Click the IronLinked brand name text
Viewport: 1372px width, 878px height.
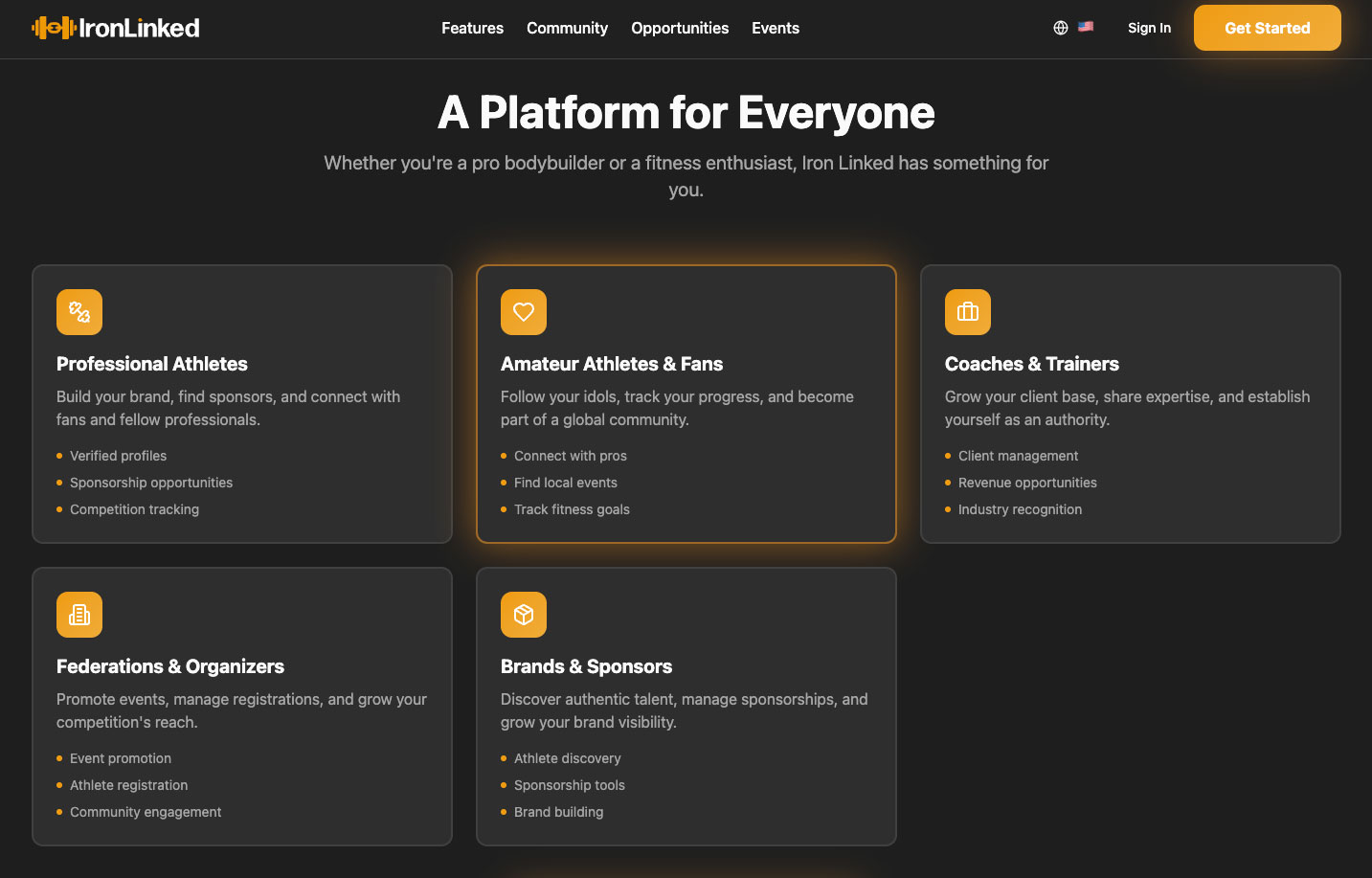coord(140,28)
